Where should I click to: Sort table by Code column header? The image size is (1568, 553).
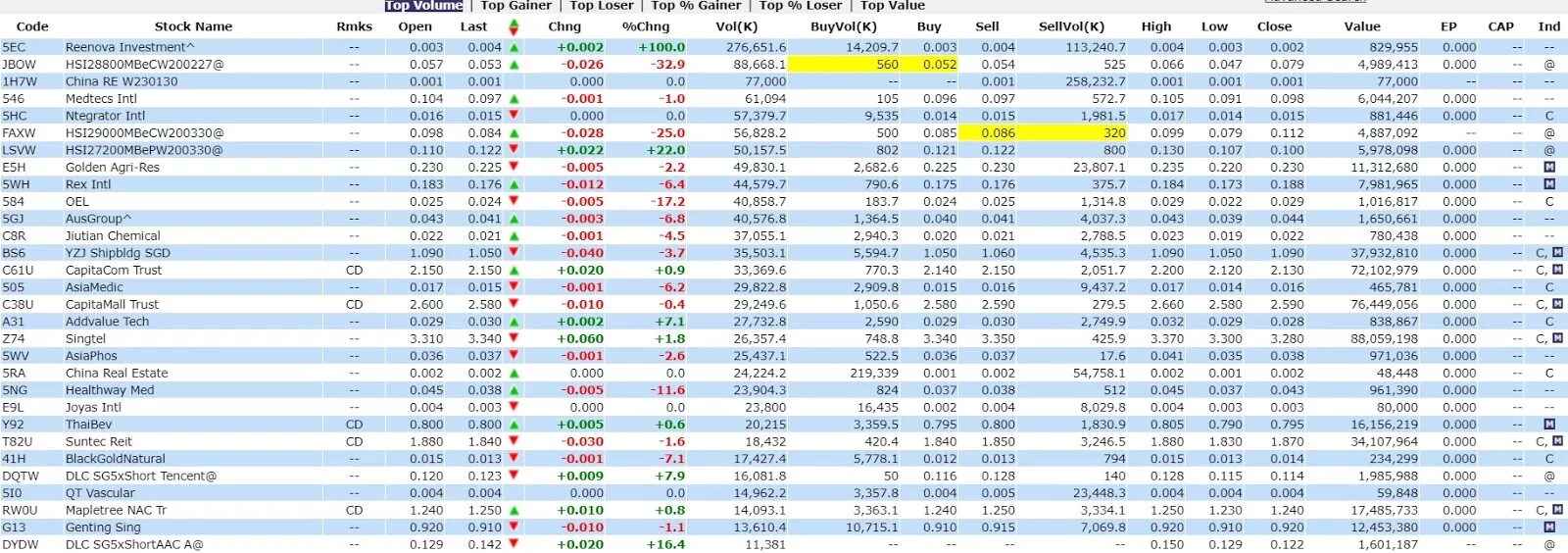coord(32,26)
